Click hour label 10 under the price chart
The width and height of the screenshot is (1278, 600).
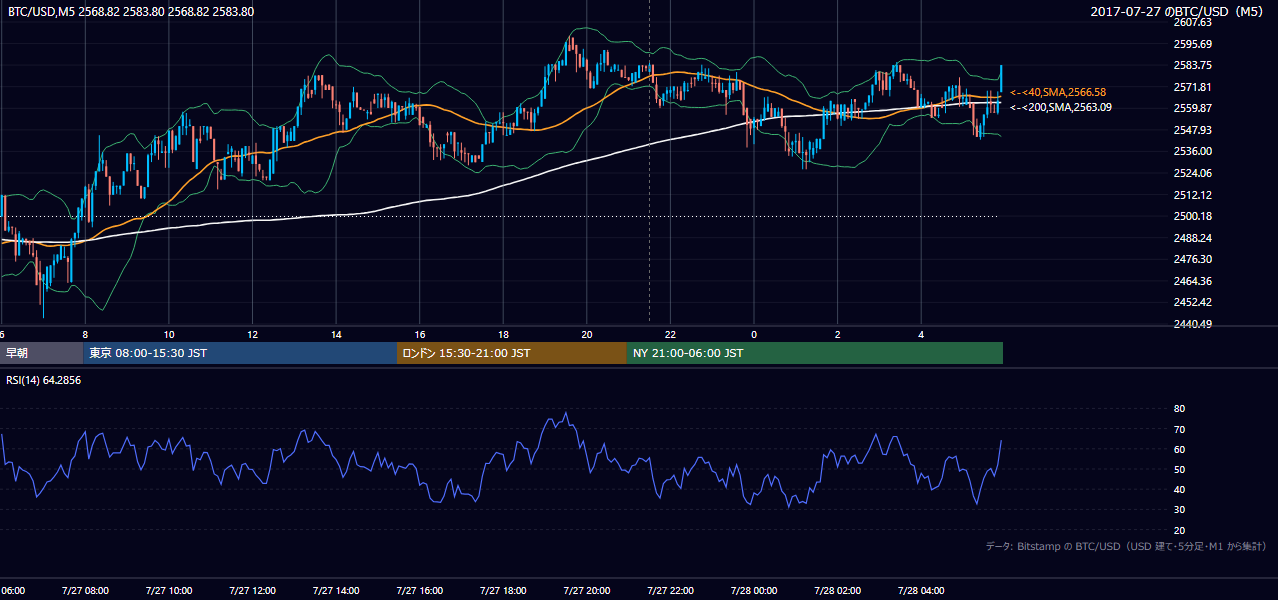coord(169,335)
